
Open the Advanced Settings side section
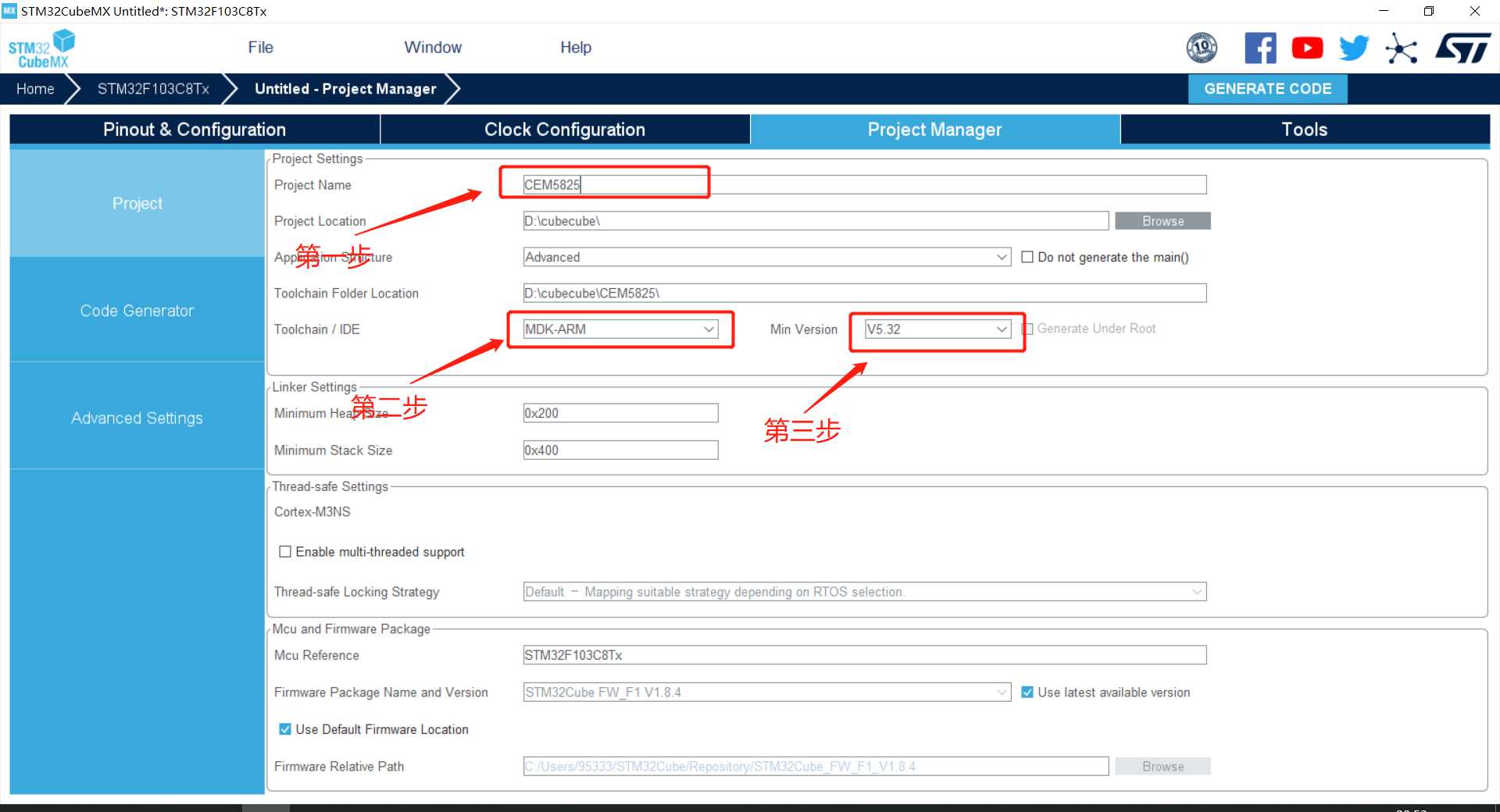(x=137, y=418)
